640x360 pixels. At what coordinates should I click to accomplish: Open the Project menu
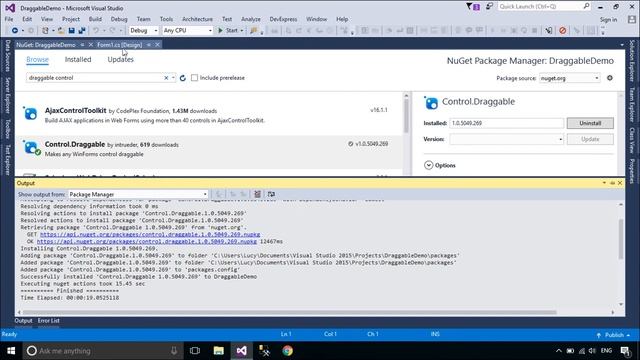[71, 19]
